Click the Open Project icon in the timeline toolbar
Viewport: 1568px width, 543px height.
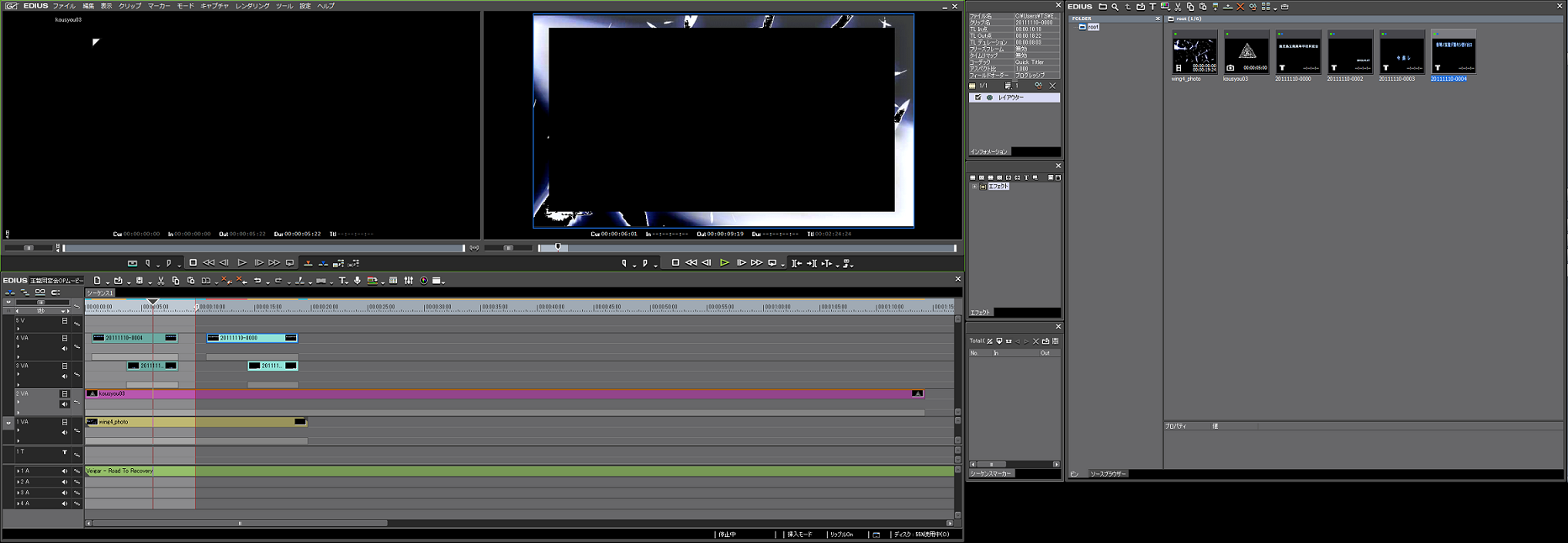118,281
